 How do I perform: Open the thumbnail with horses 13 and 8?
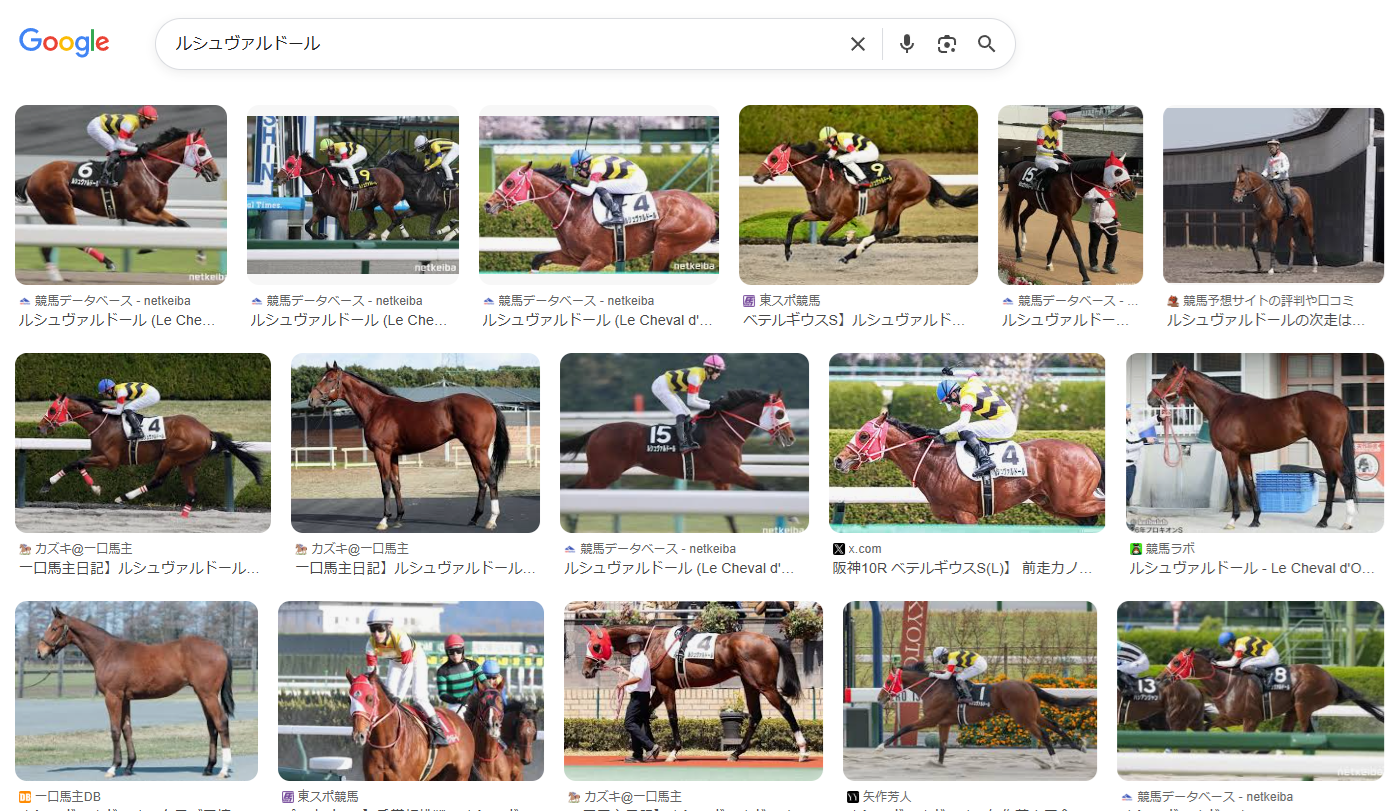click(x=1250, y=690)
